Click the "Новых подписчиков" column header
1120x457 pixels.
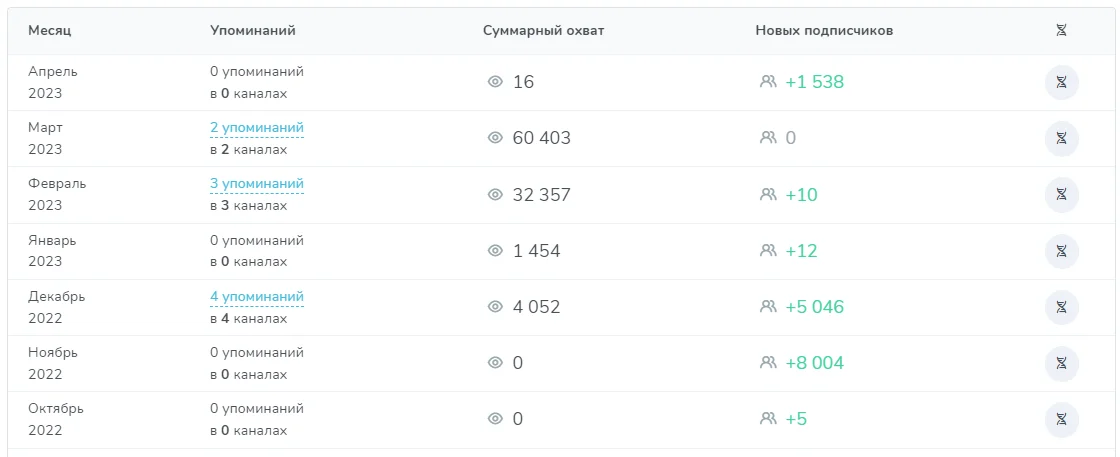pos(824,31)
